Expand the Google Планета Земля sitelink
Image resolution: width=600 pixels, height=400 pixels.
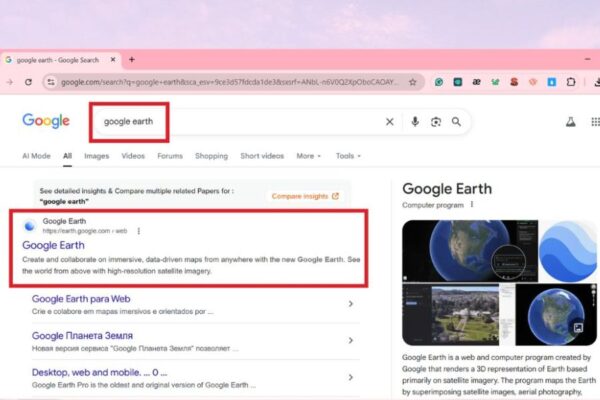pyautogui.click(x=350, y=340)
